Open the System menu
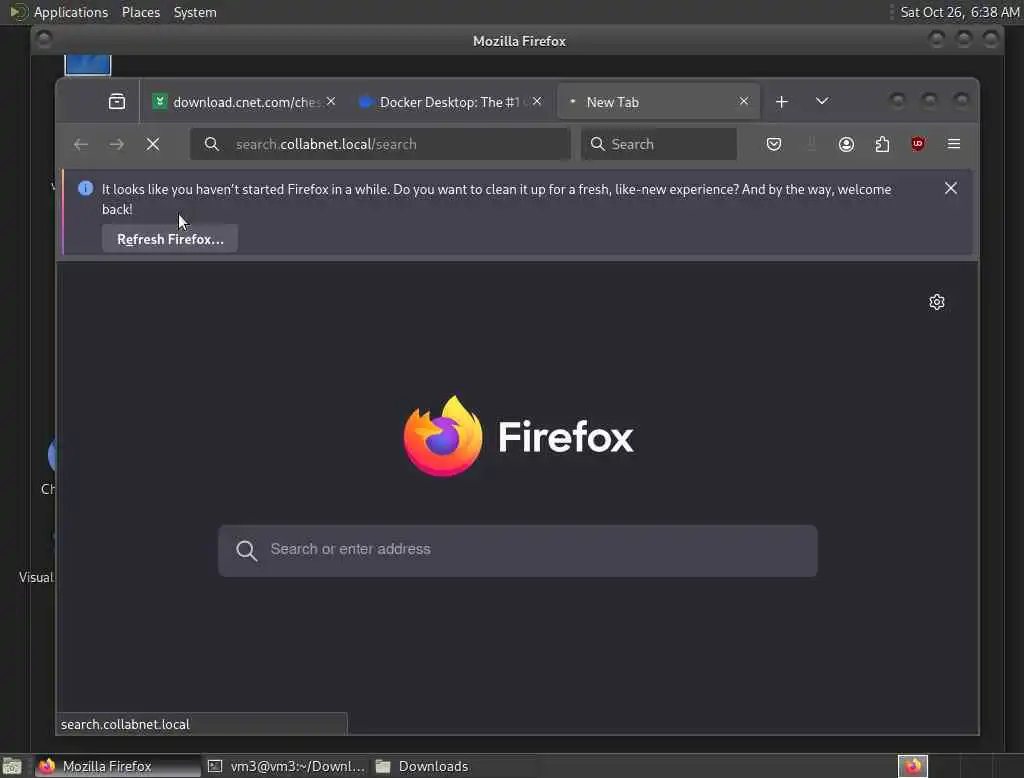Screen dimensions: 1024x778 pyautogui.click(x=195, y=12)
